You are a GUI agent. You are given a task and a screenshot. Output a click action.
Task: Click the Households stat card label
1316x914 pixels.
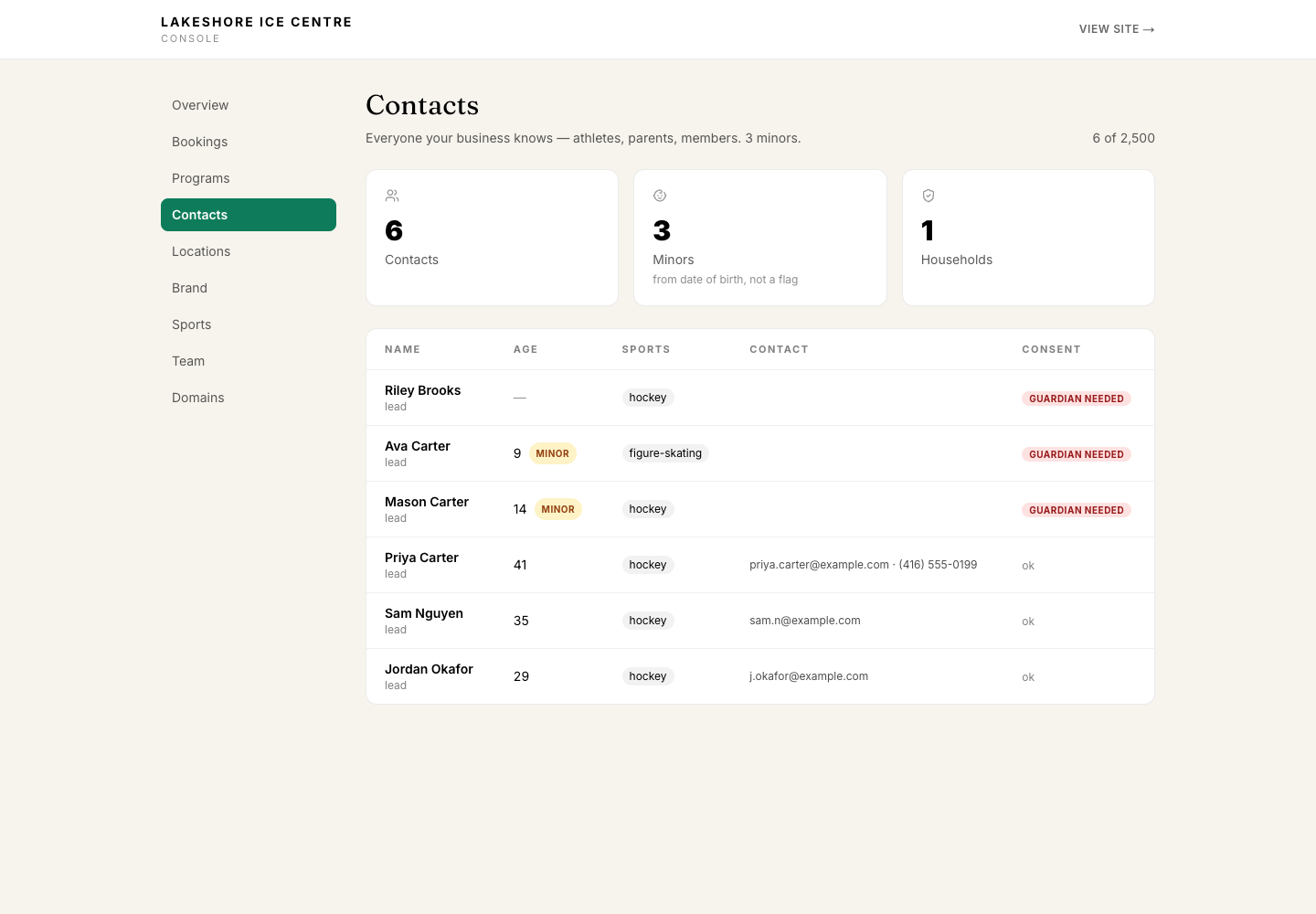point(957,260)
